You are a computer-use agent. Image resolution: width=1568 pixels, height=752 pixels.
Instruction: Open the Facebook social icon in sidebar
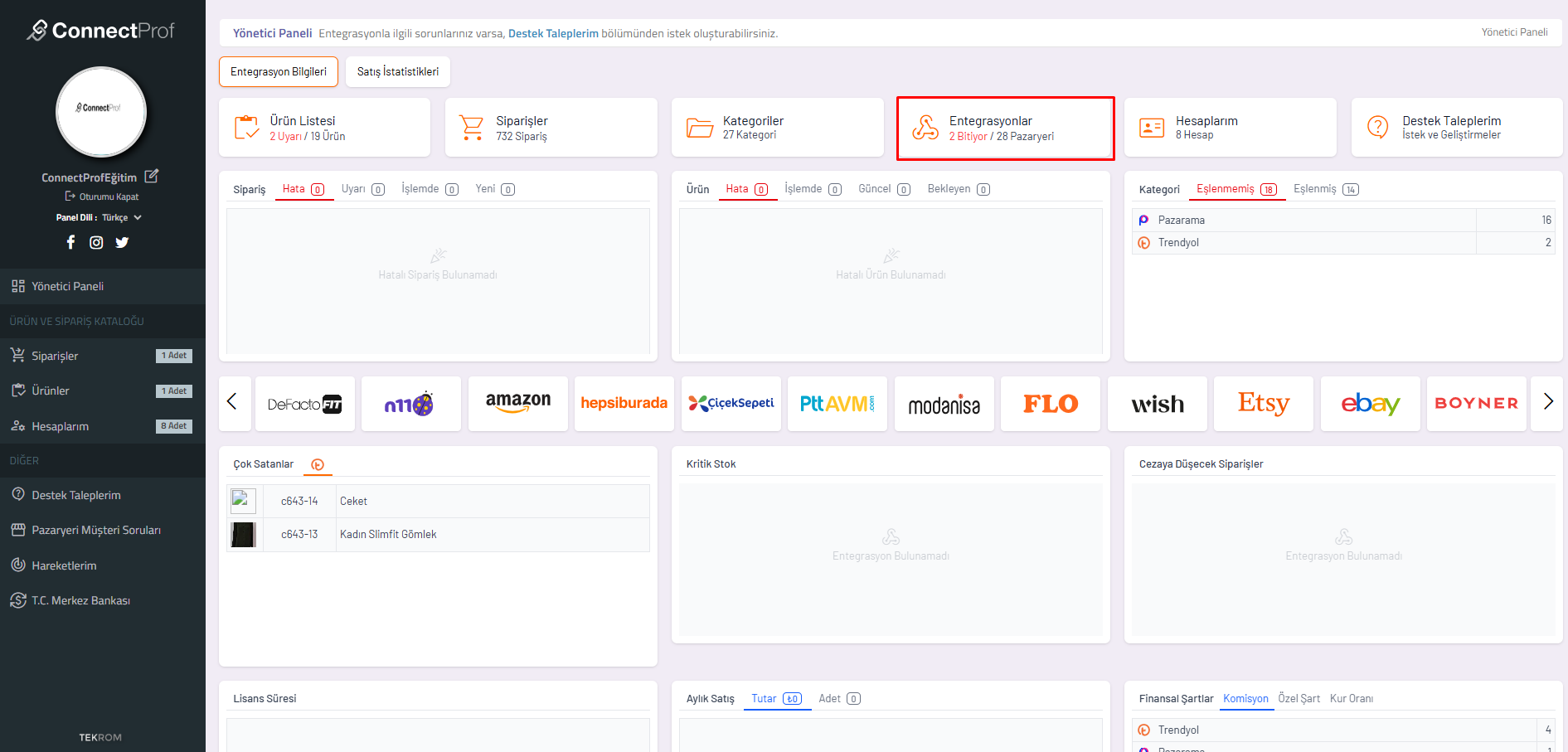point(70,242)
